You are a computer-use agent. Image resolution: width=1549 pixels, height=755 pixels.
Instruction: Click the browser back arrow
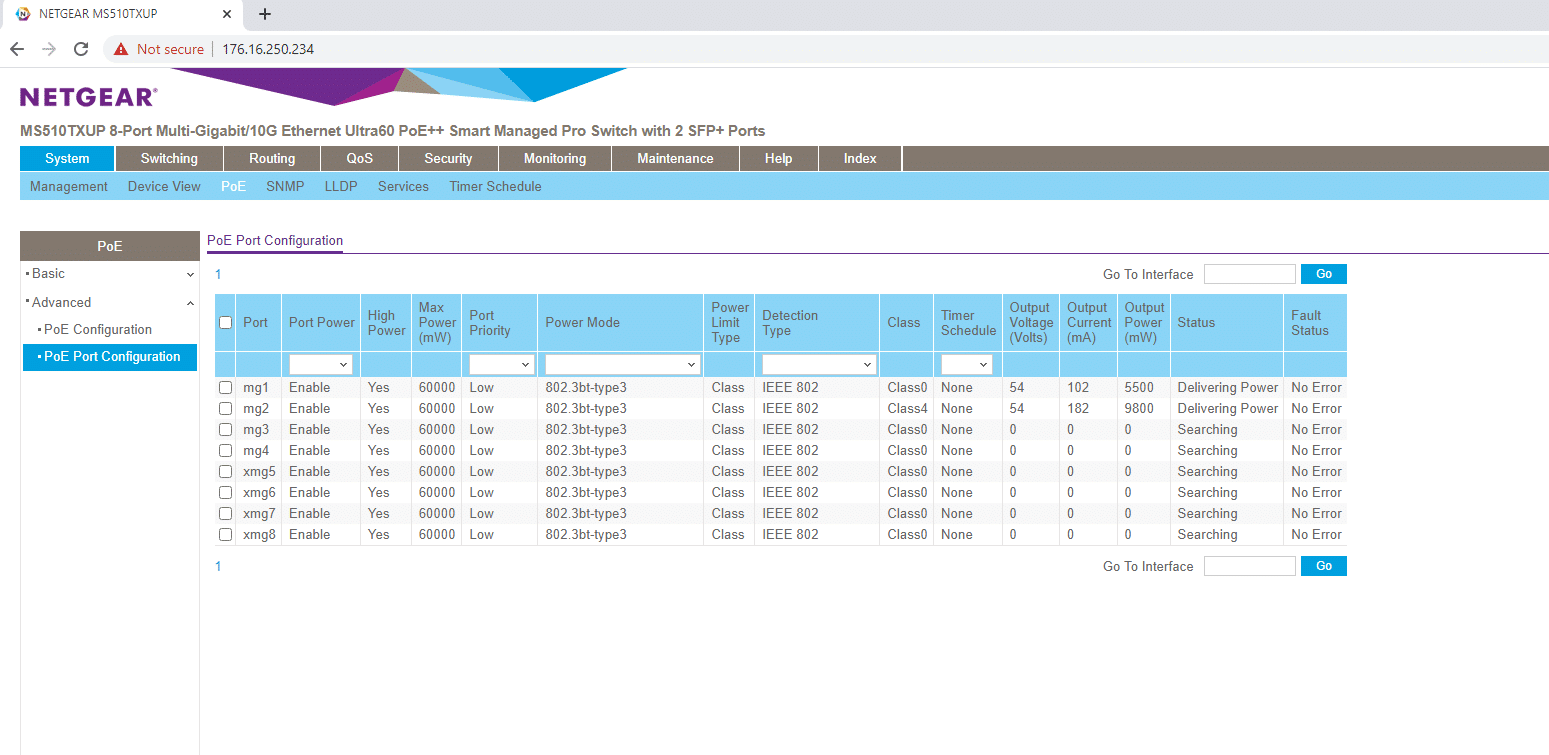[17, 49]
